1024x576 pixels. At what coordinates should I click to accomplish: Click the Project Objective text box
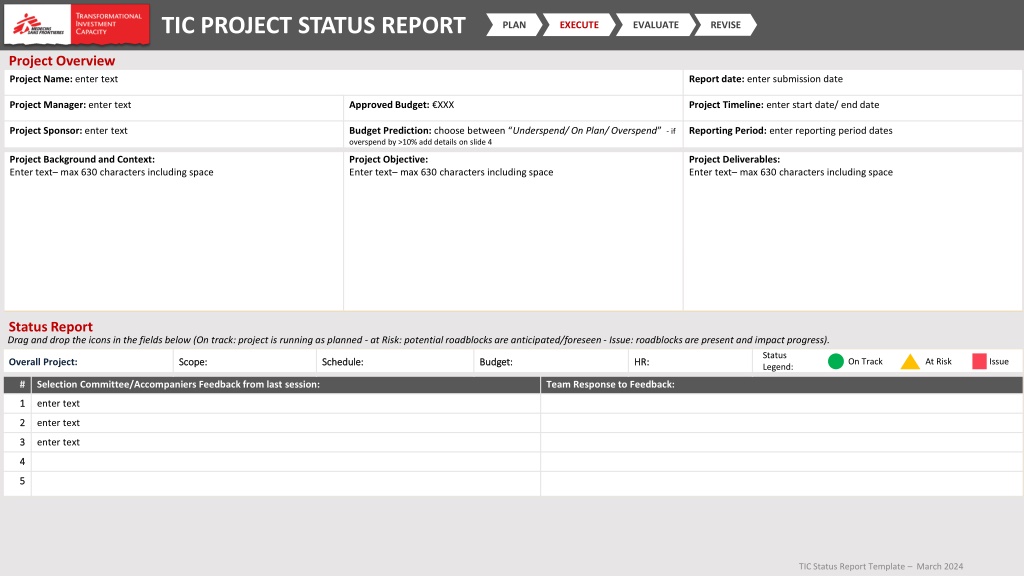coord(513,231)
